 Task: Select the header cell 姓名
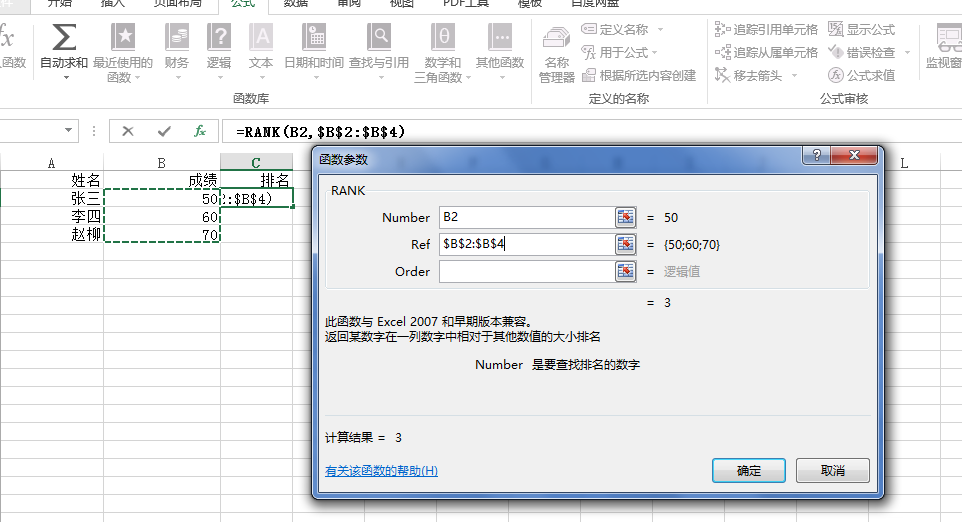(52, 180)
